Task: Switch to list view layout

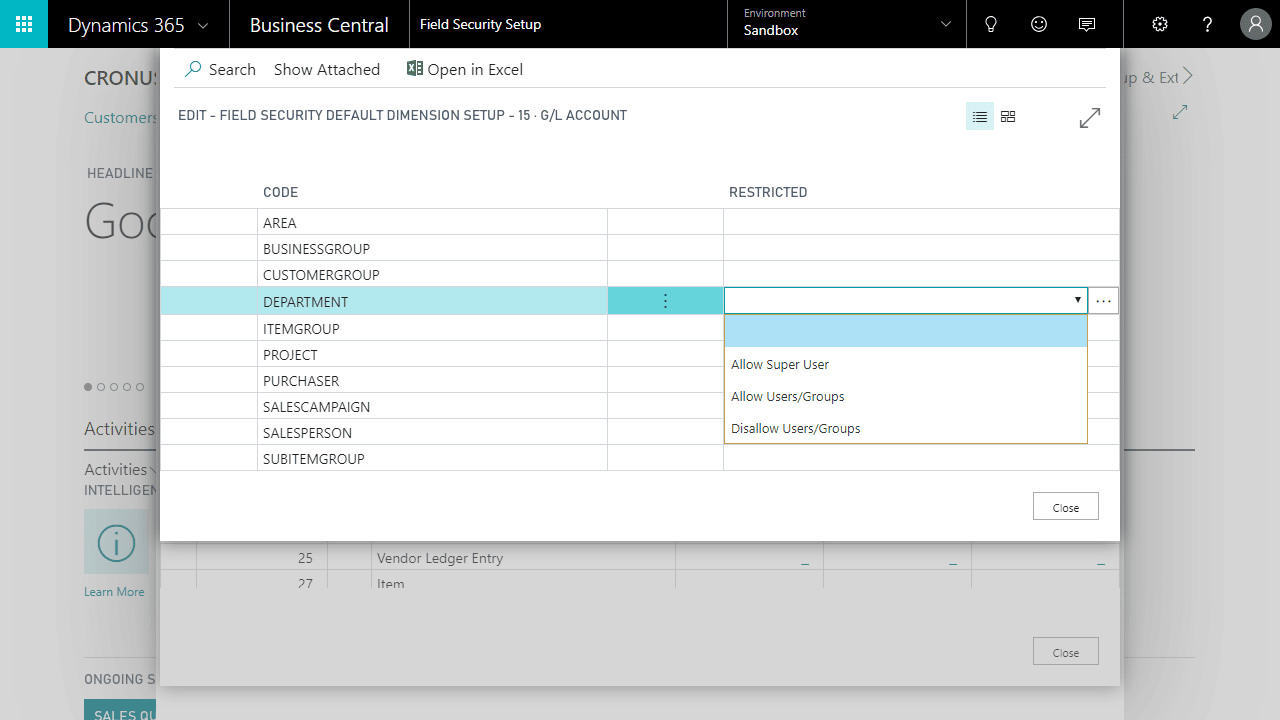Action: click(980, 117)
